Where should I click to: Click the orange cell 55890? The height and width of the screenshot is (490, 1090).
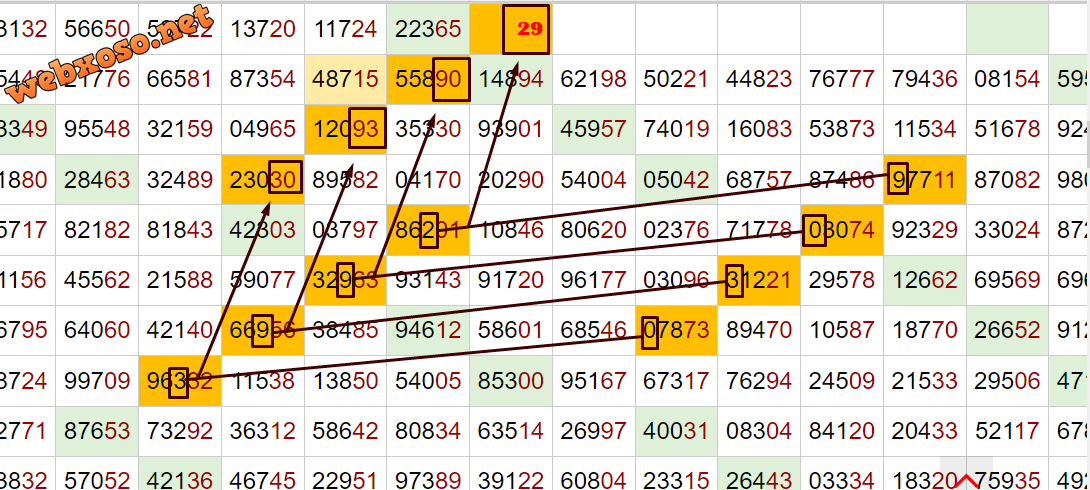pyautogui.click(x=428, y=79)
